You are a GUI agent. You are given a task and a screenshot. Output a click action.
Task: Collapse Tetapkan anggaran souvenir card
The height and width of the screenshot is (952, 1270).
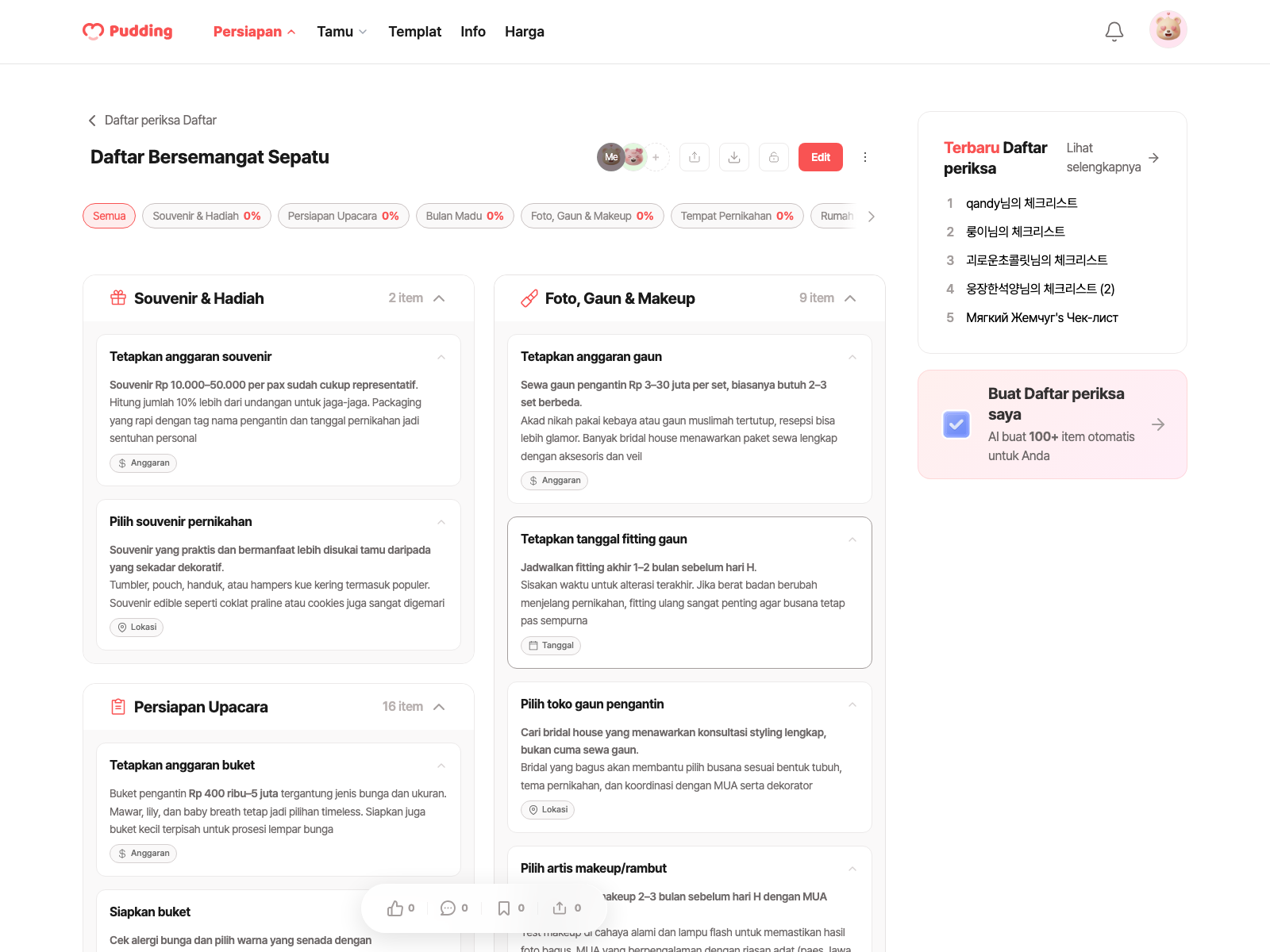441,357
